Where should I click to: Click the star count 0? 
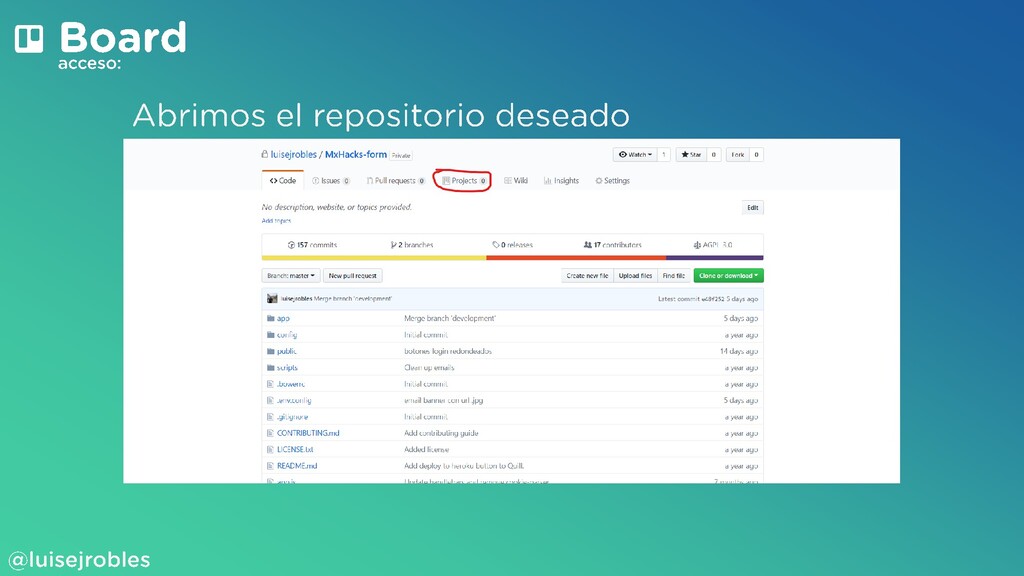pos(713,155)
